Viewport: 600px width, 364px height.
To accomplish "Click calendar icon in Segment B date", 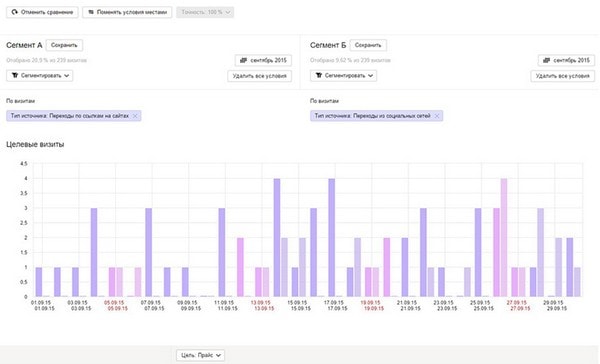I will [x=546, y=60].
